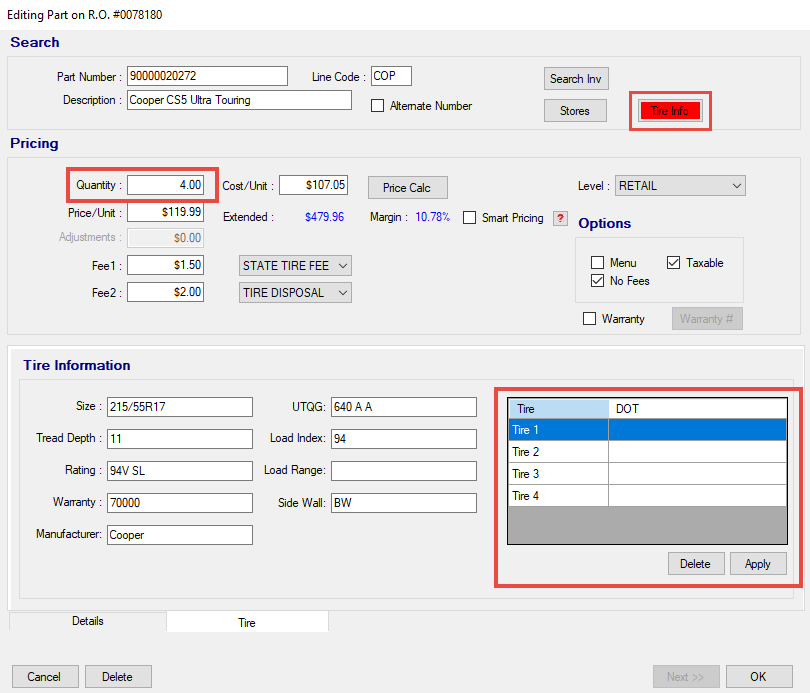Select the Tire 3 row
This screenshot has height=693, width=810.
647,474
